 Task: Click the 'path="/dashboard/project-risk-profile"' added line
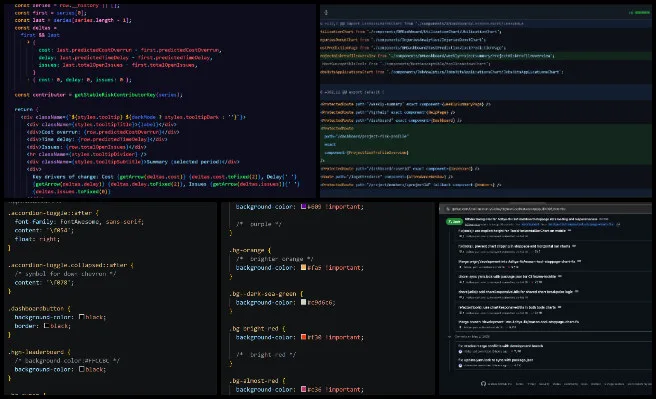[x=366, y=136]
